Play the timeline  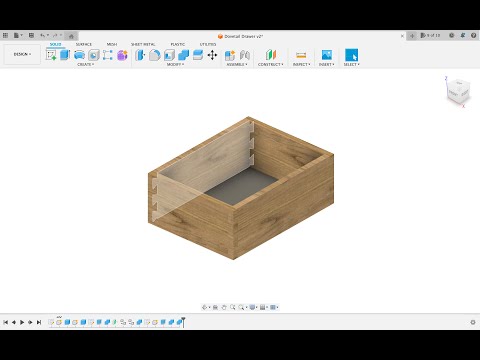22,322
